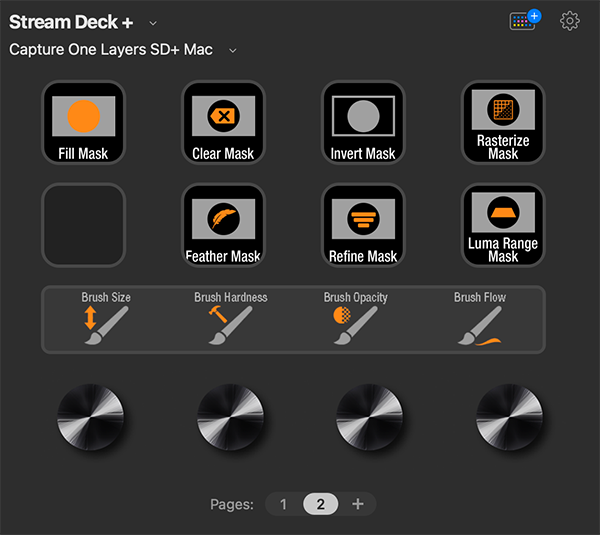
Task: Select the Fill Mask key
Action: tap(83, 122)
